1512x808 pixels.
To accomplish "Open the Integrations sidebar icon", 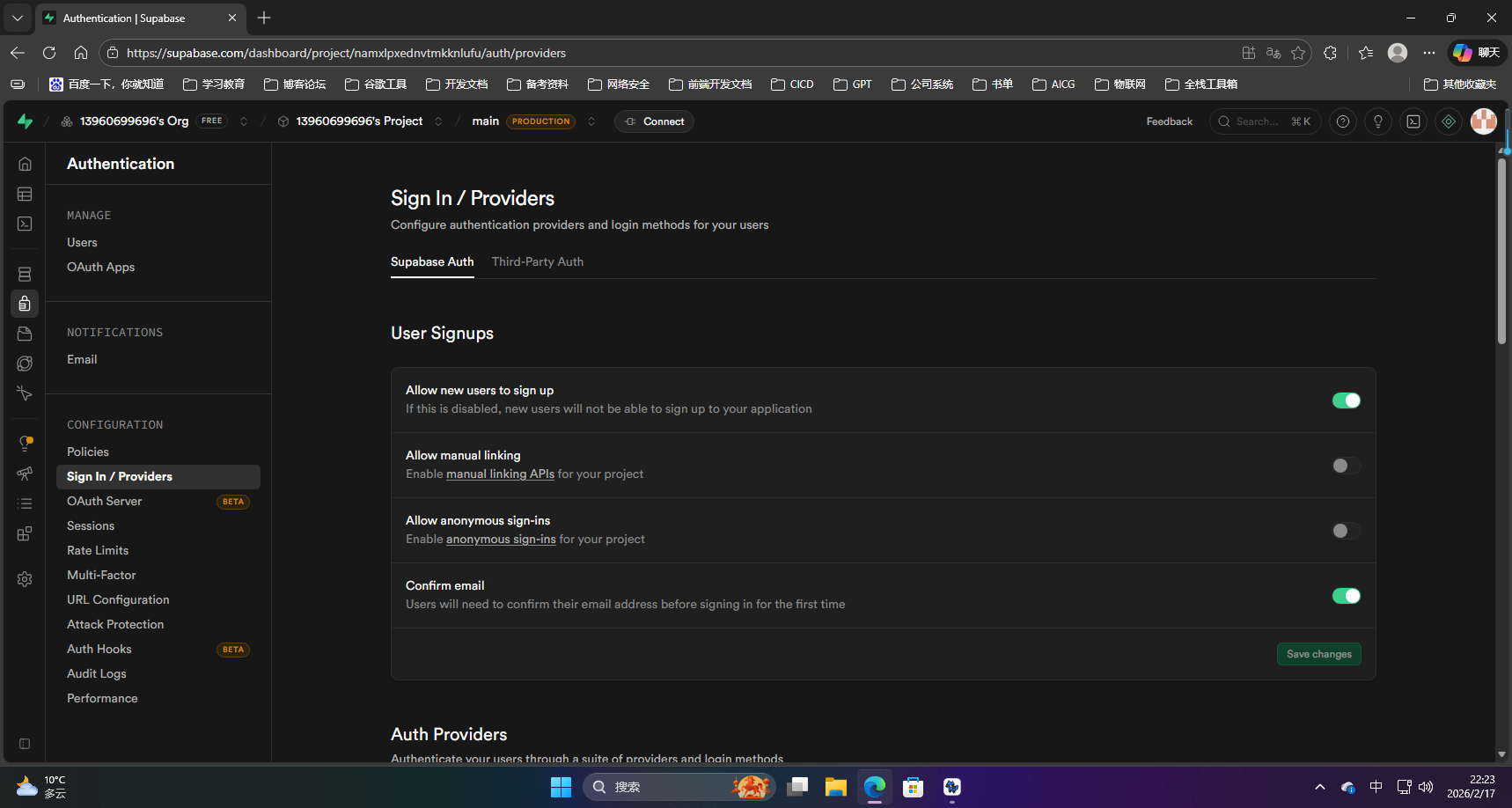I will tap(25, 533).
